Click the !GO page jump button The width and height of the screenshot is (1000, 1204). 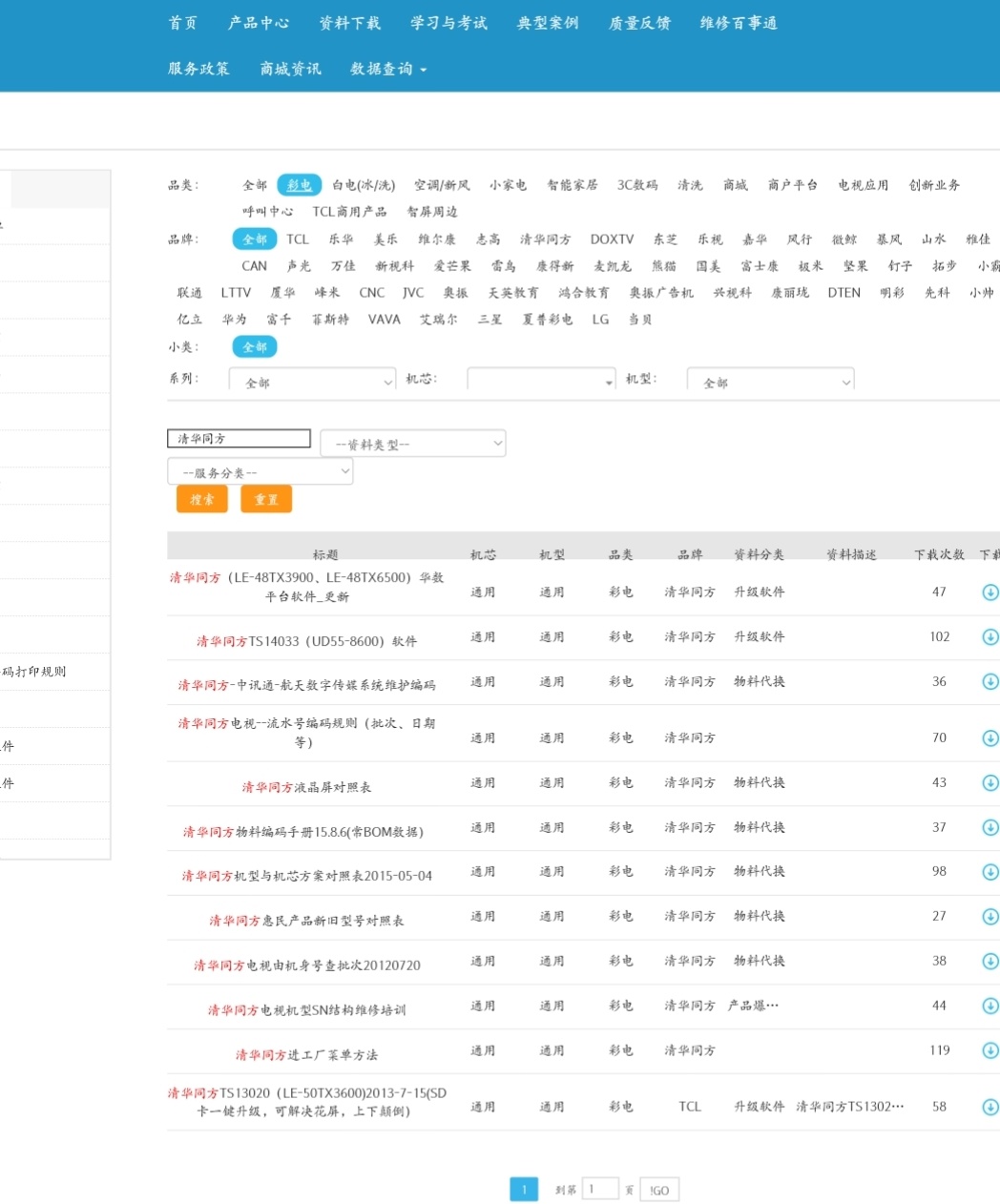point(659,1190)
